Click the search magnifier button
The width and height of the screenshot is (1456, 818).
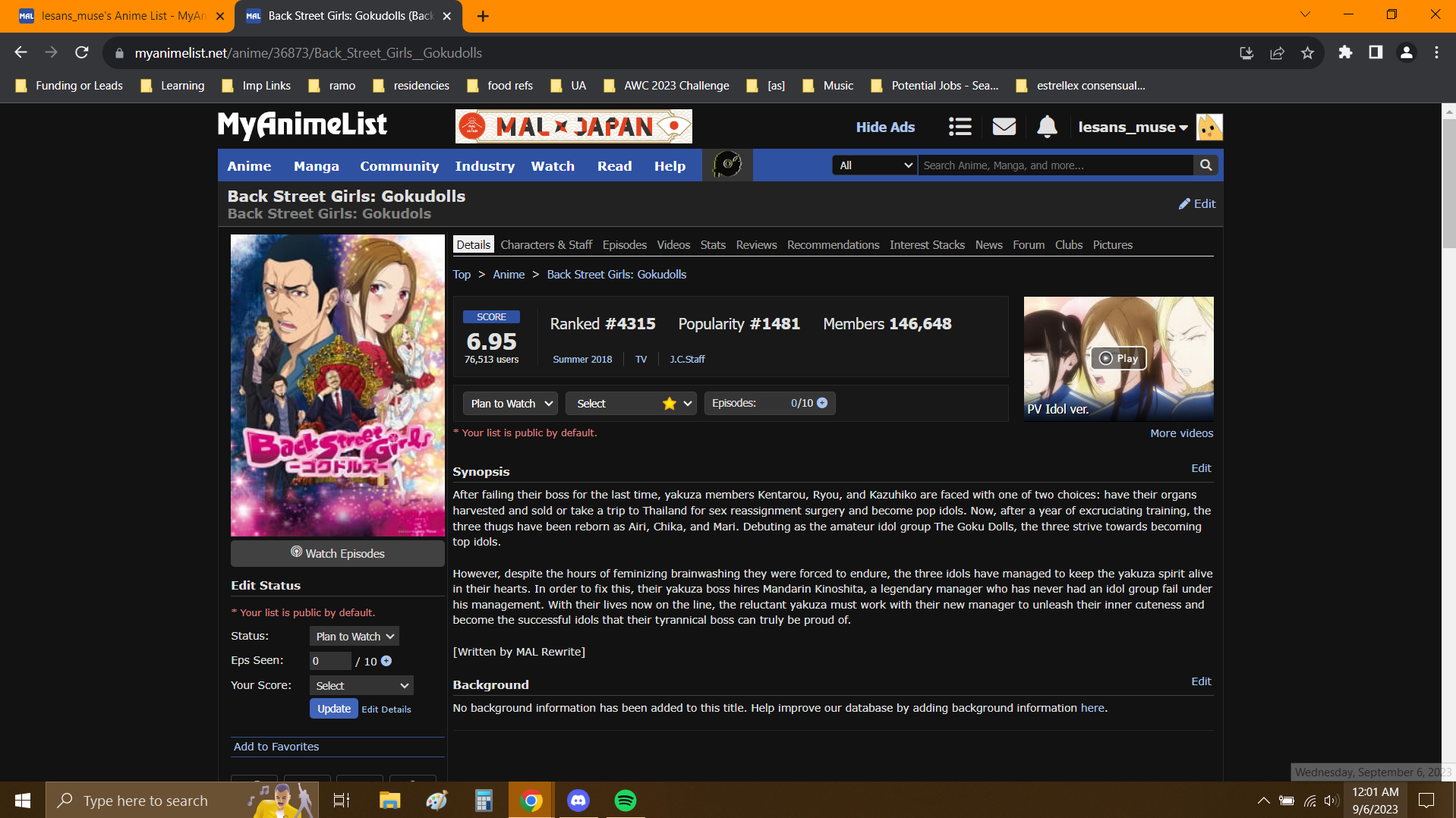coord(1205,165)
